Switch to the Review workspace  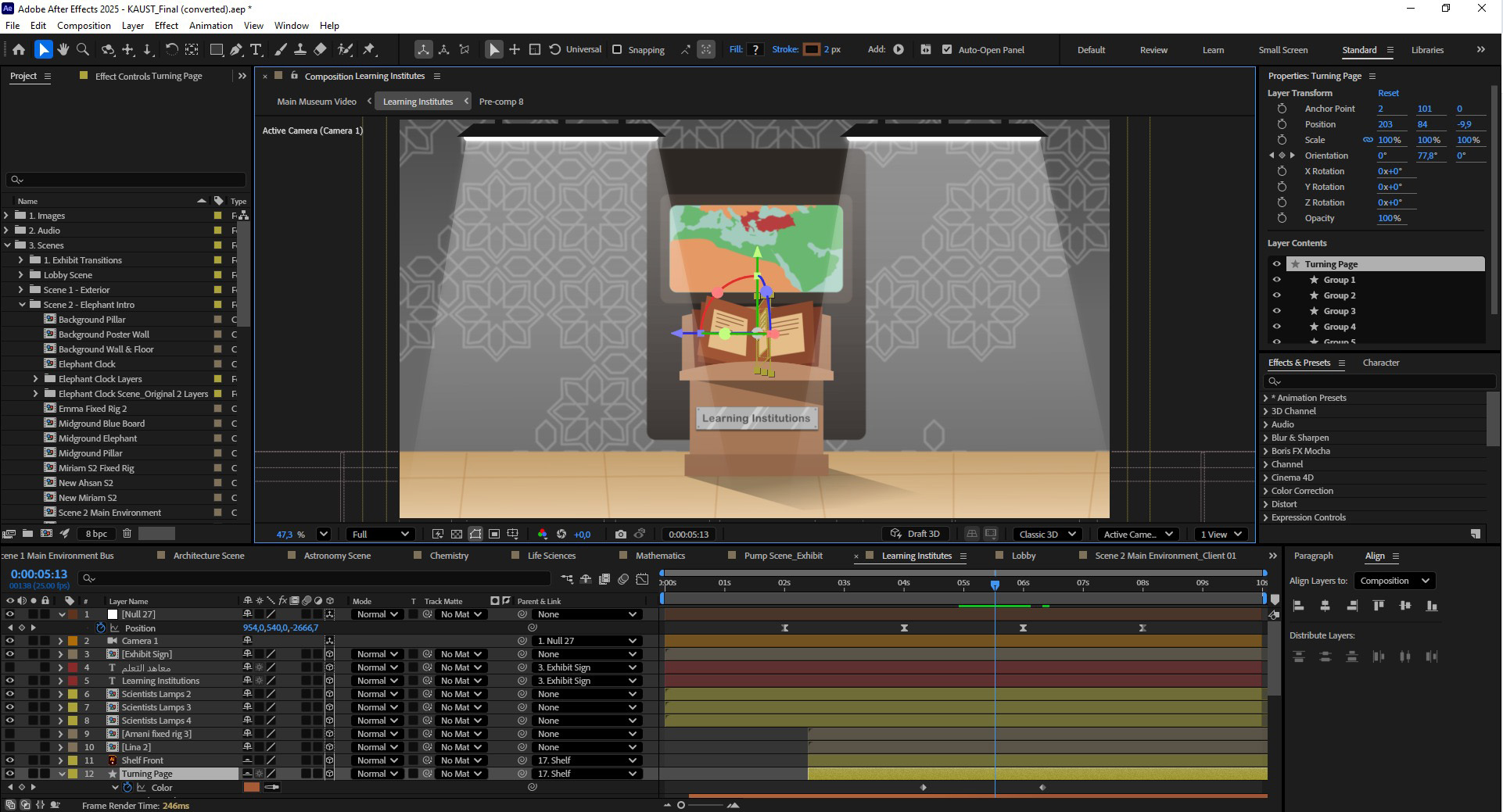point(1153,50)
